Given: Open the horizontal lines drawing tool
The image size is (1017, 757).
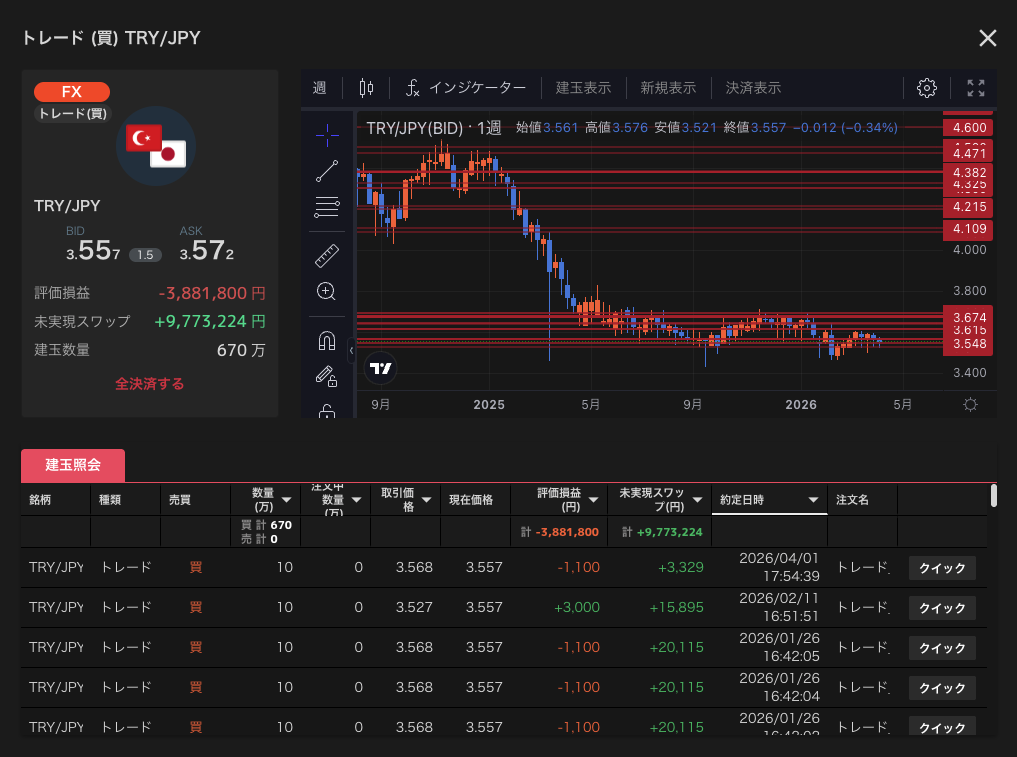Looking at the screenshot, I should click(x=327, y=208).
